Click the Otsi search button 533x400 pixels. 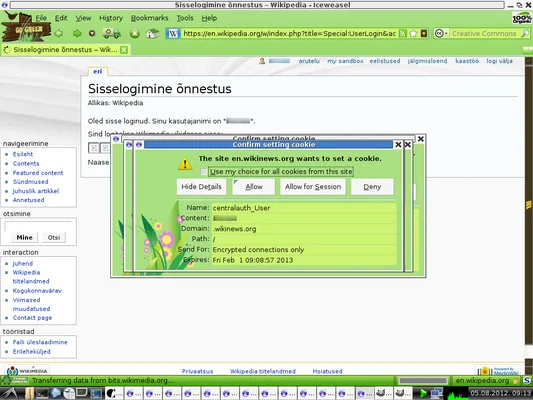[x=54, y=238]
